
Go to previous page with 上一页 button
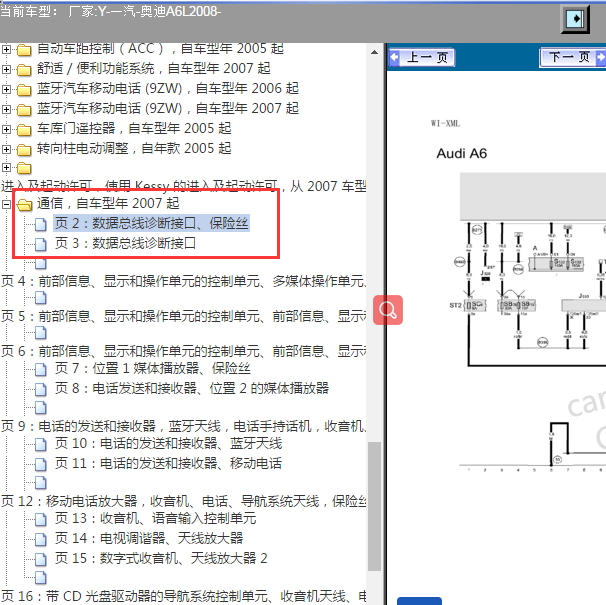[422, 58]
